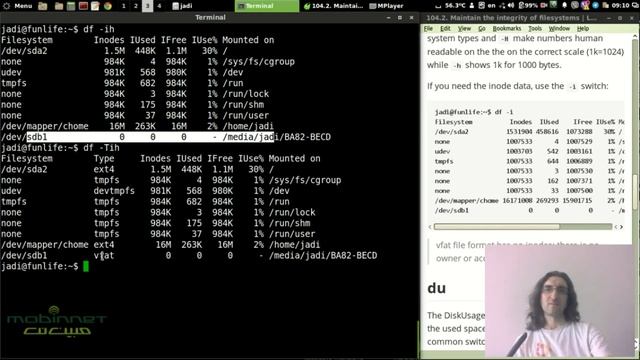Image resolution: width=640 pixels, height=360 pixels.
Task: Click the 'df -Tih' command in terminal
Action: pos(101,148)
